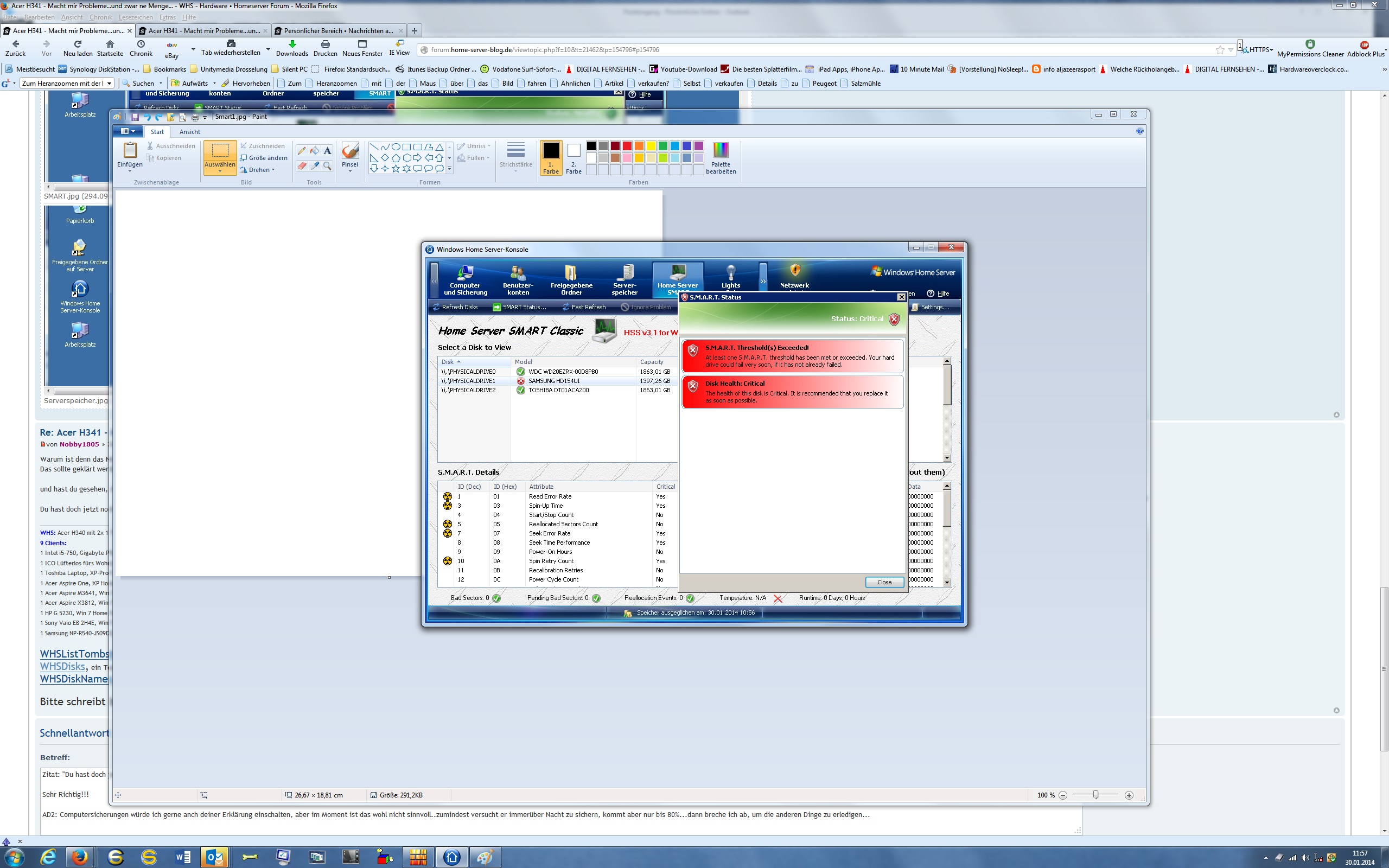Click the Auswählen selection rectangle icon
The height and width of the screenshot is (868, 1389).
pos(220,150)
